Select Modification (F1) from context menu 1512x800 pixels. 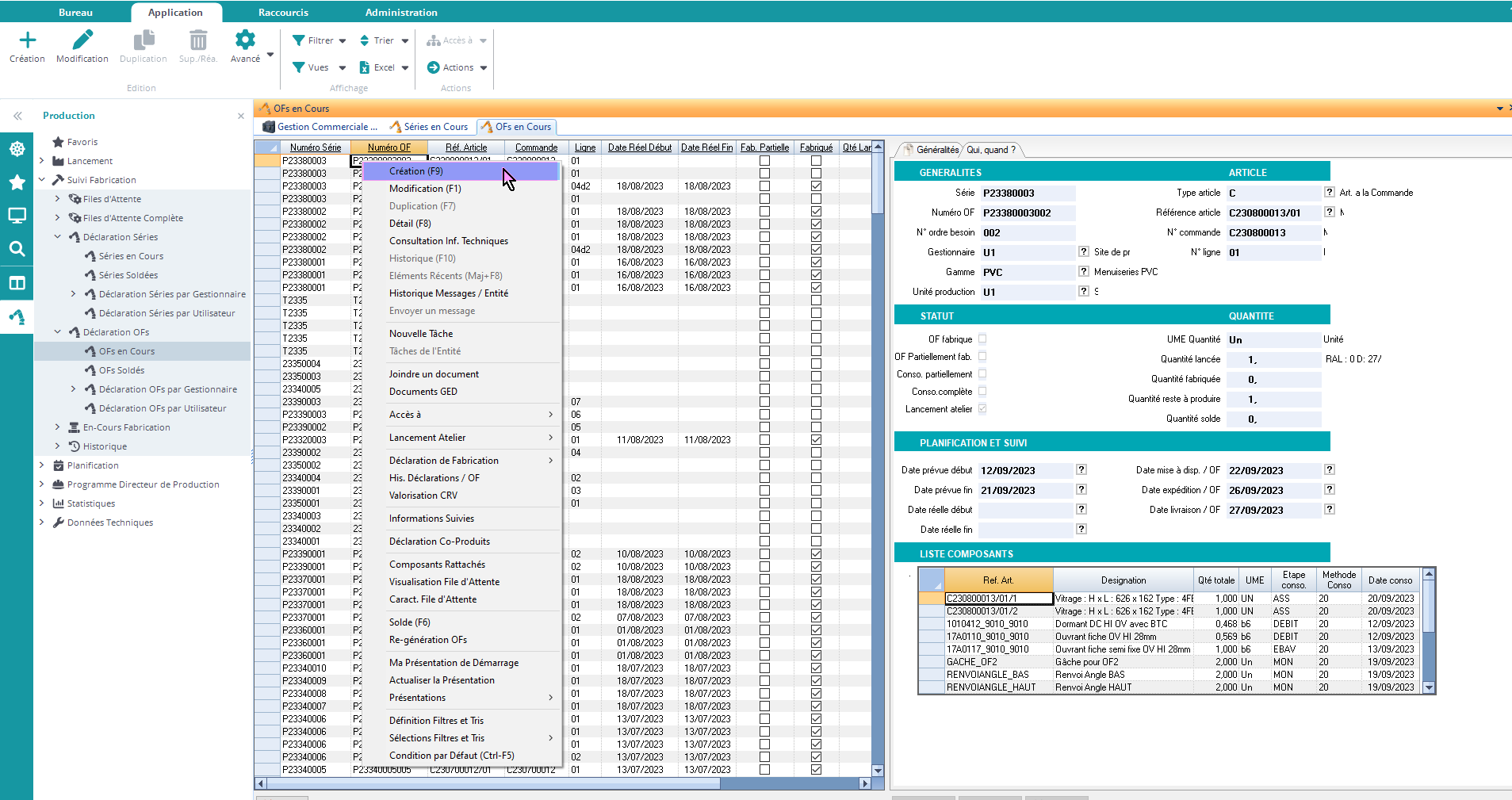pyautogui.click(x=425, y=189)
